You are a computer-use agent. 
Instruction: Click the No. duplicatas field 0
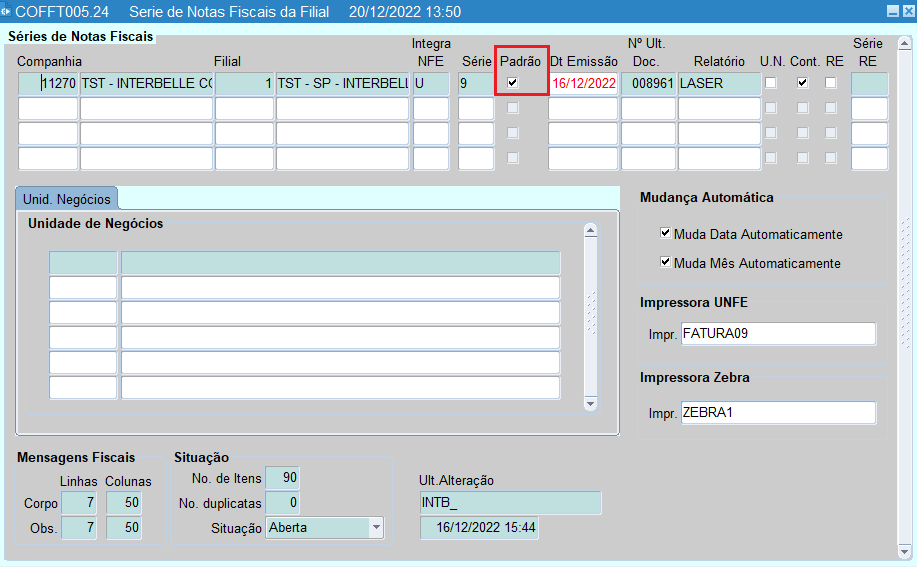coord(282,502)
